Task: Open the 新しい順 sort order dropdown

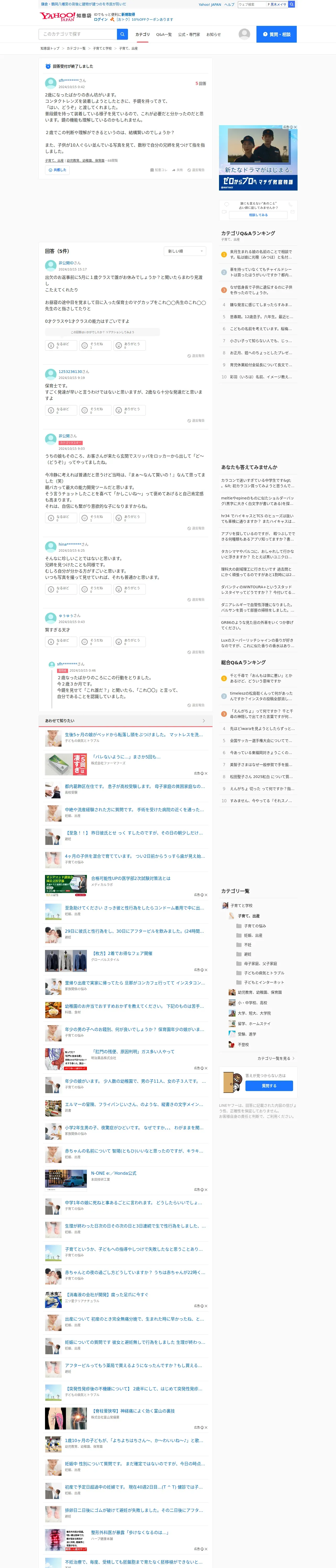Action: [185, 251]
